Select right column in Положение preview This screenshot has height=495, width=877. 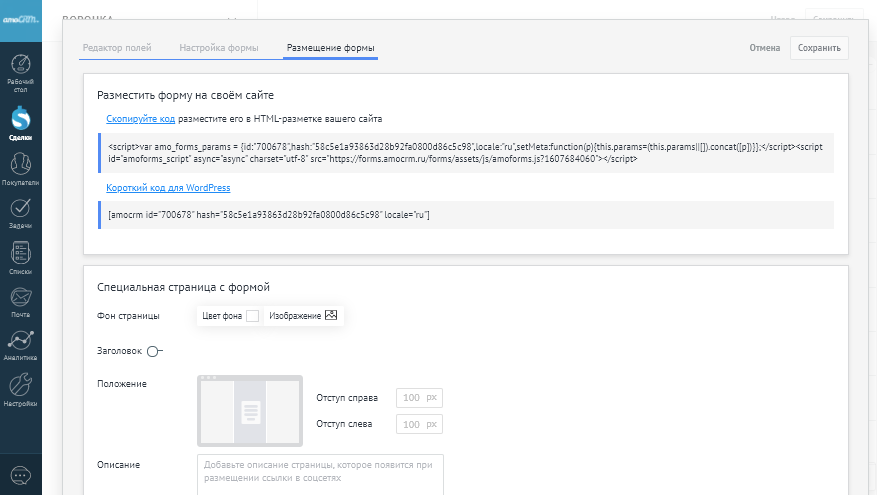[282, 412]
